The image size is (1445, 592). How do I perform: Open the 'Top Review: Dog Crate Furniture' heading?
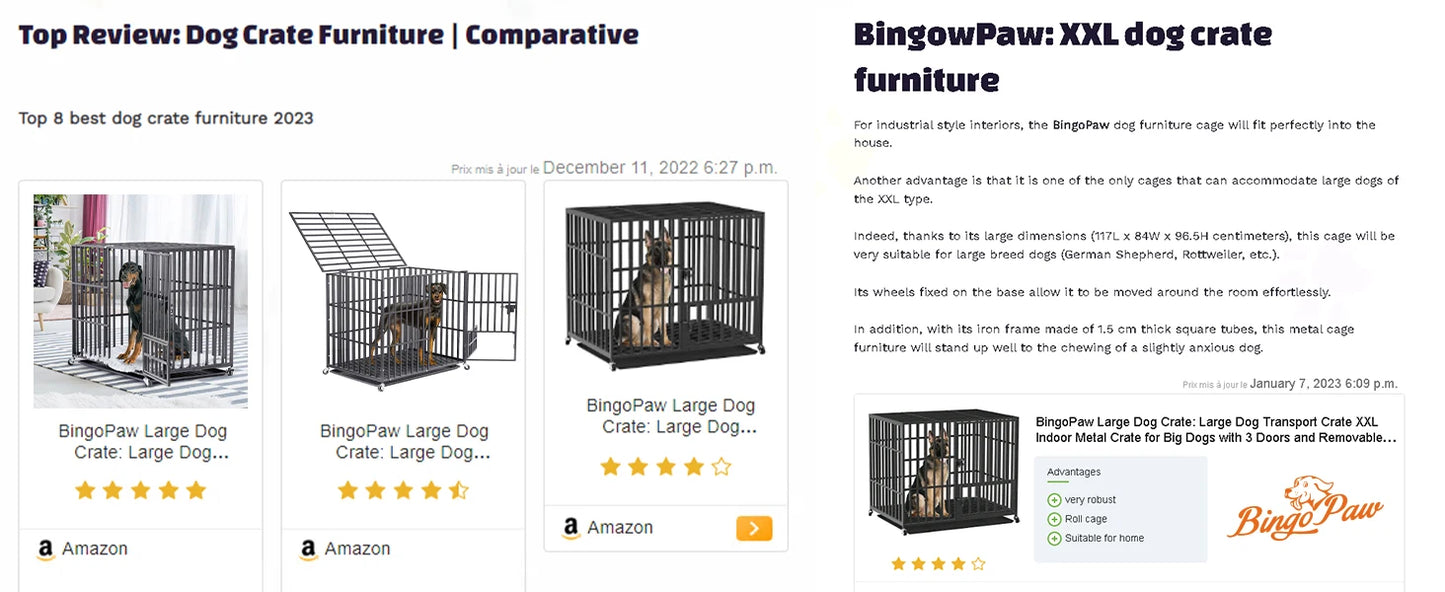click(x=328, y=33)
